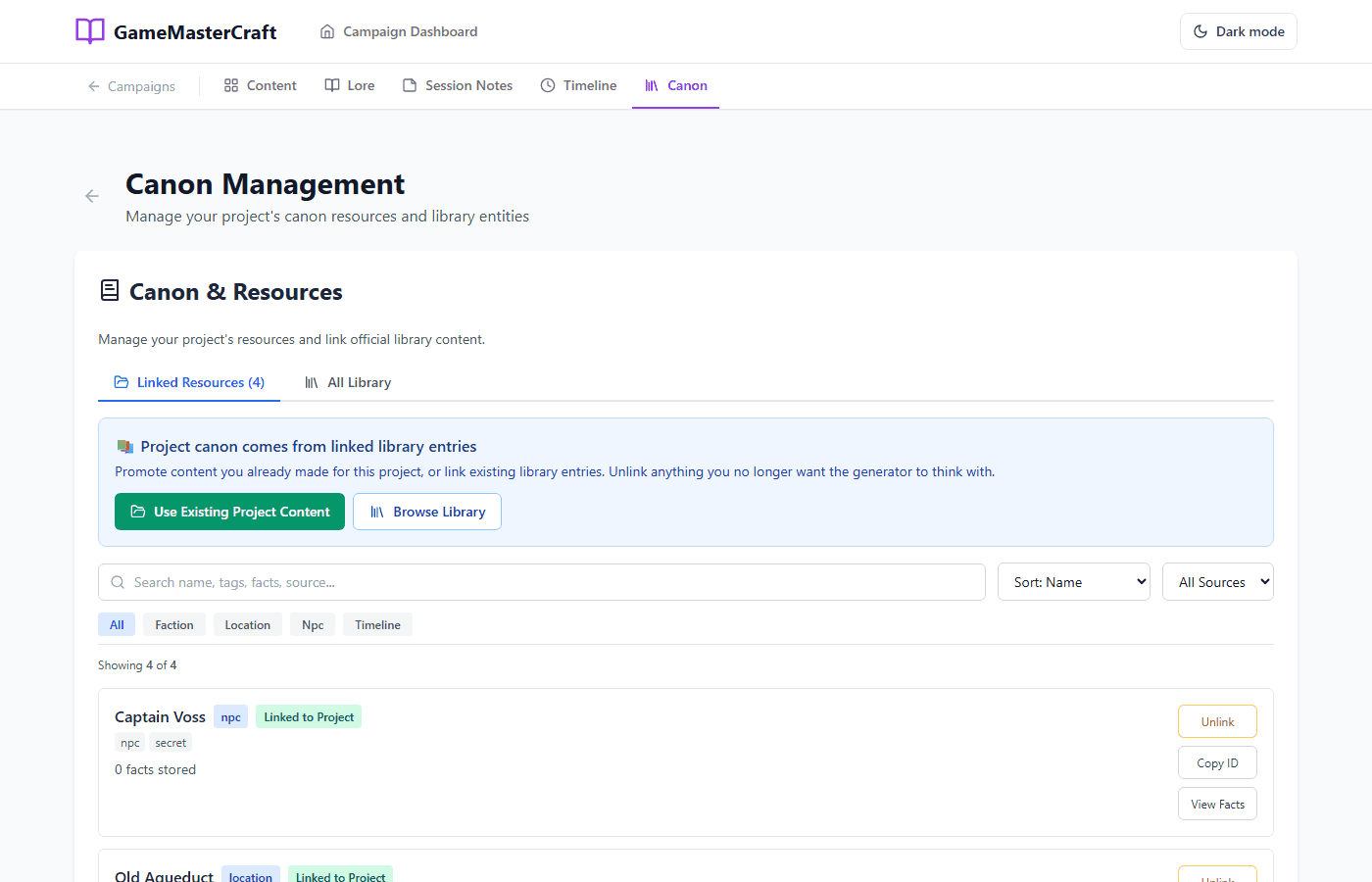Open the Lore tab

click(350, 85)
